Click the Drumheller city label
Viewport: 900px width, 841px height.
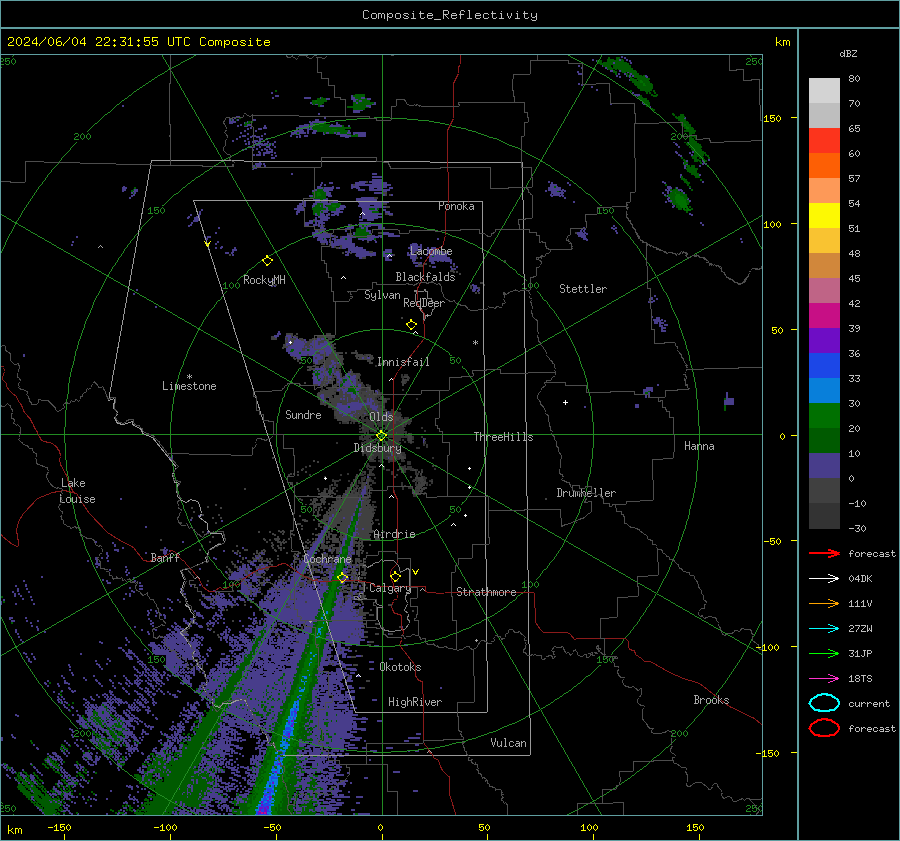pos(586,493)
